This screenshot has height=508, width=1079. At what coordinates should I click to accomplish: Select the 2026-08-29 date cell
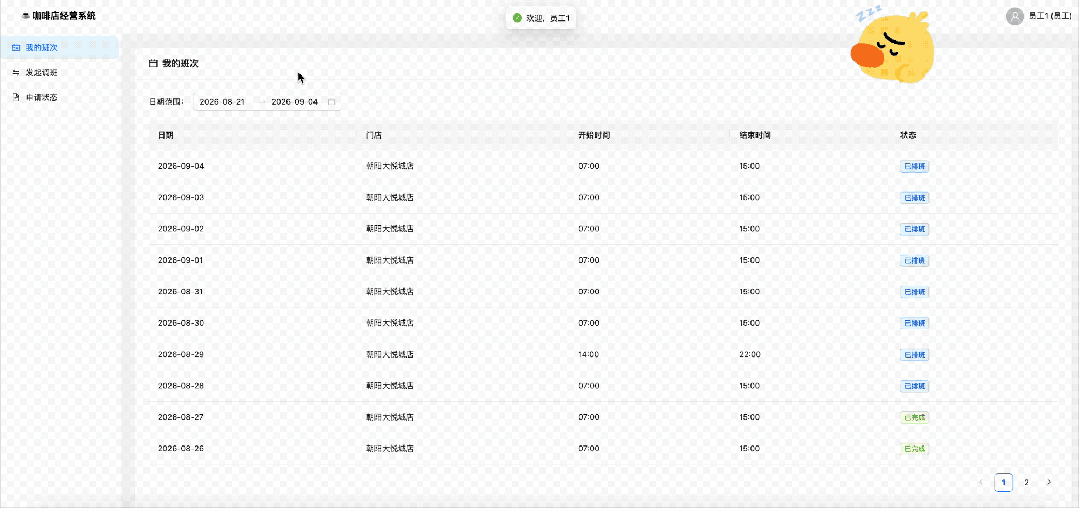[181, 354]
